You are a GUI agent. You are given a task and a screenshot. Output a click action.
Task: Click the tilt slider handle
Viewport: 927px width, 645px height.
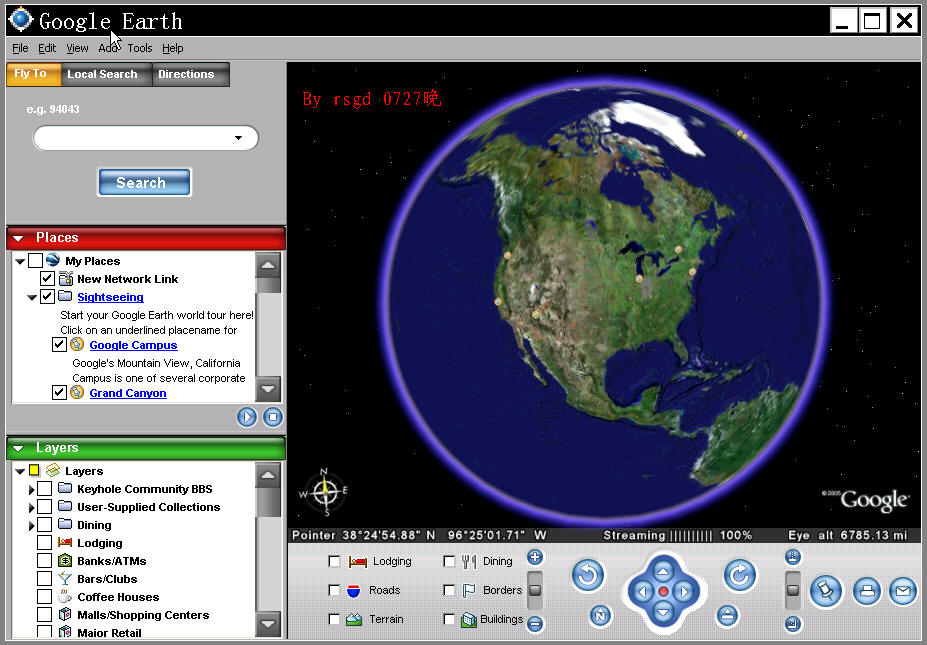(793, 590)
